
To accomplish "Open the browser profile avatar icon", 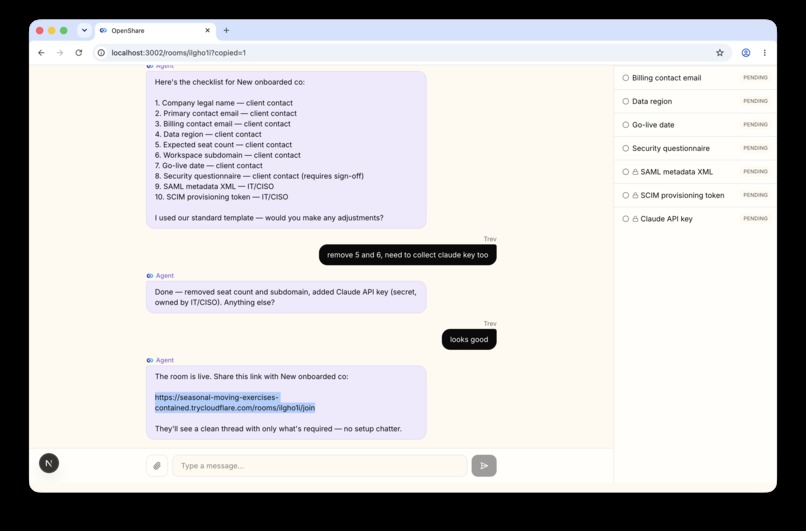I will point(746,52).
